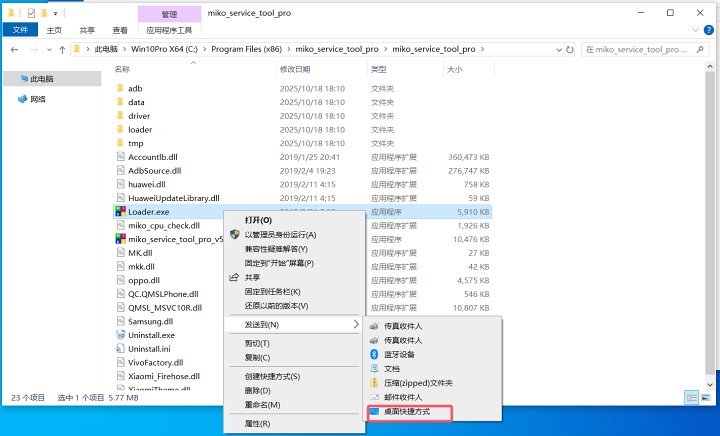
Task: Click the miko_service_tool_pro_v5 exe icon
Action: point(120,239)
